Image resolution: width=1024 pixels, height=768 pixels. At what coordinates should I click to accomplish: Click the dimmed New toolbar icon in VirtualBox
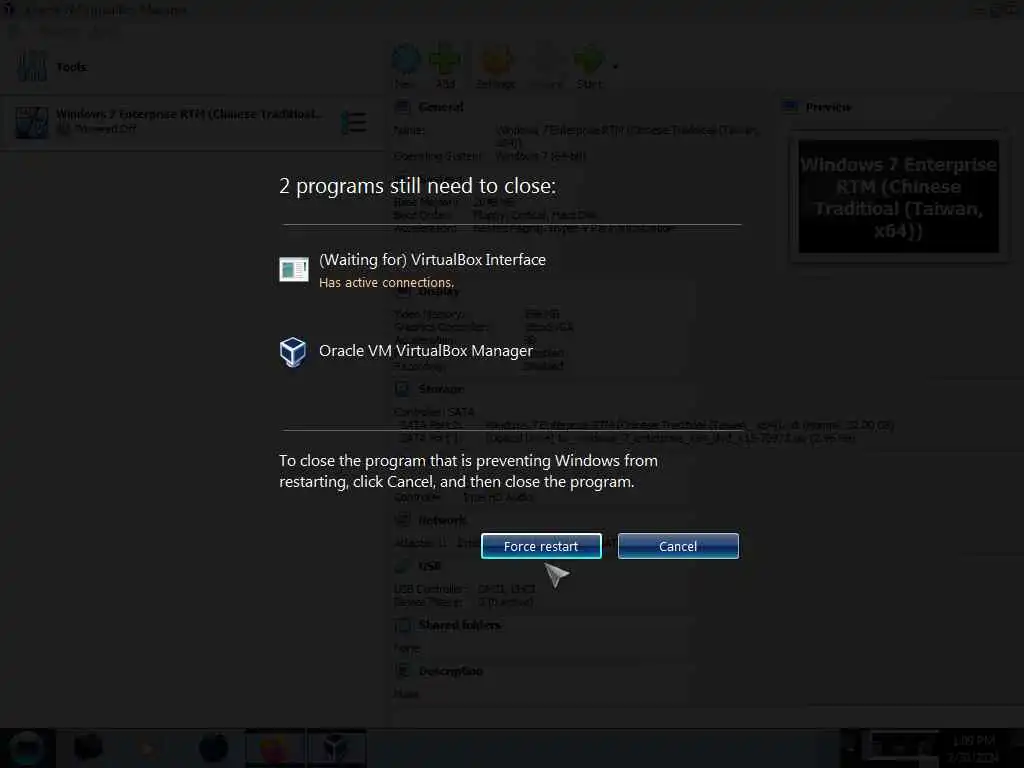point(406,67)
